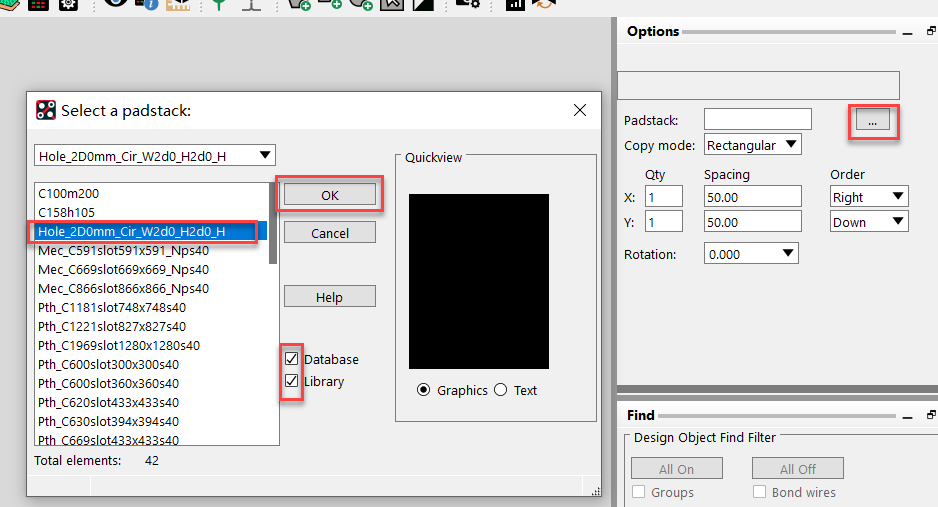938x507 pixels.
Task: Click the green pin icon in the toolbar
Action: pos(219,5)
